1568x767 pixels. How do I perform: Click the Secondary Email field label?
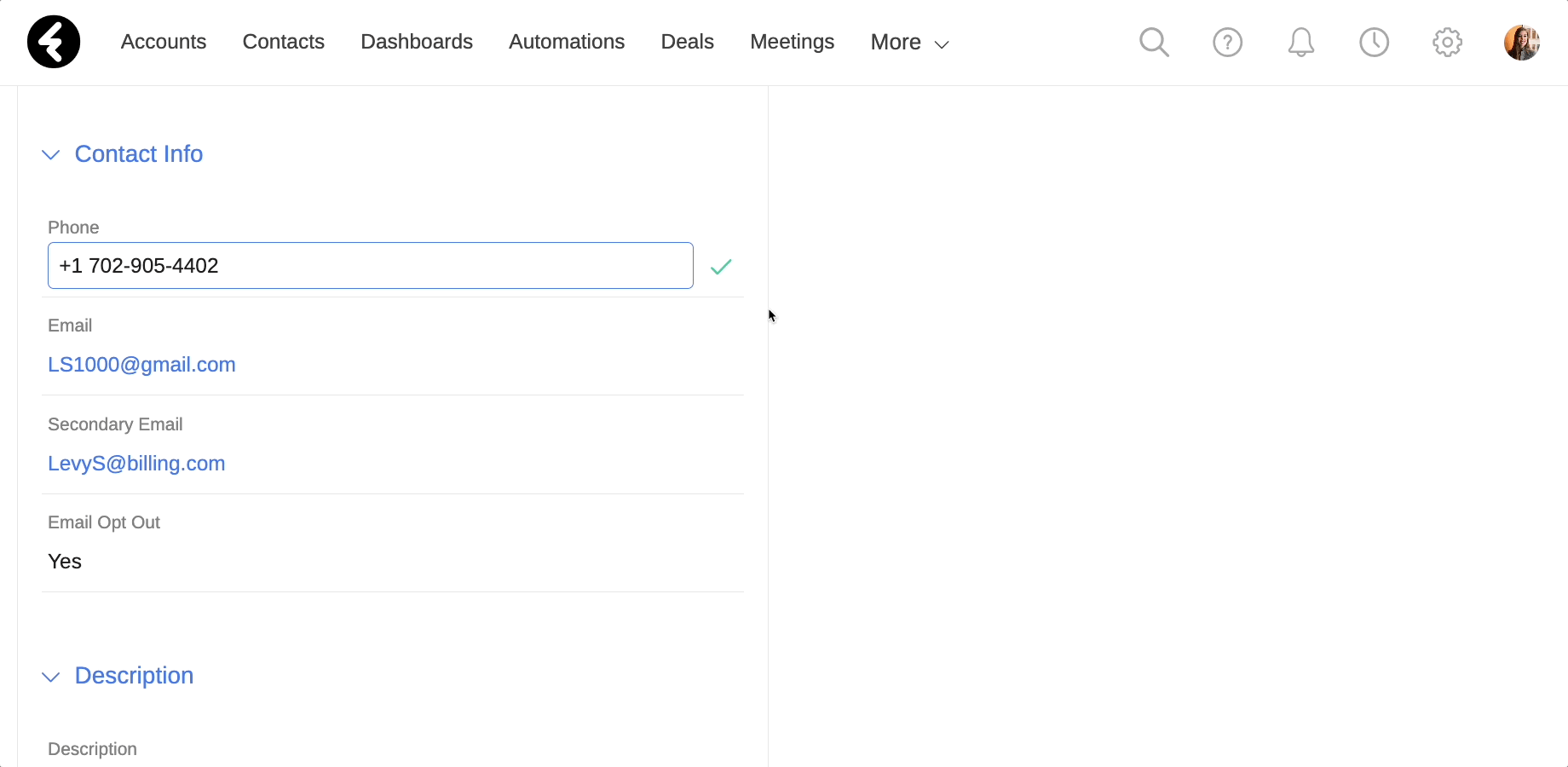(x=115, y=424)
